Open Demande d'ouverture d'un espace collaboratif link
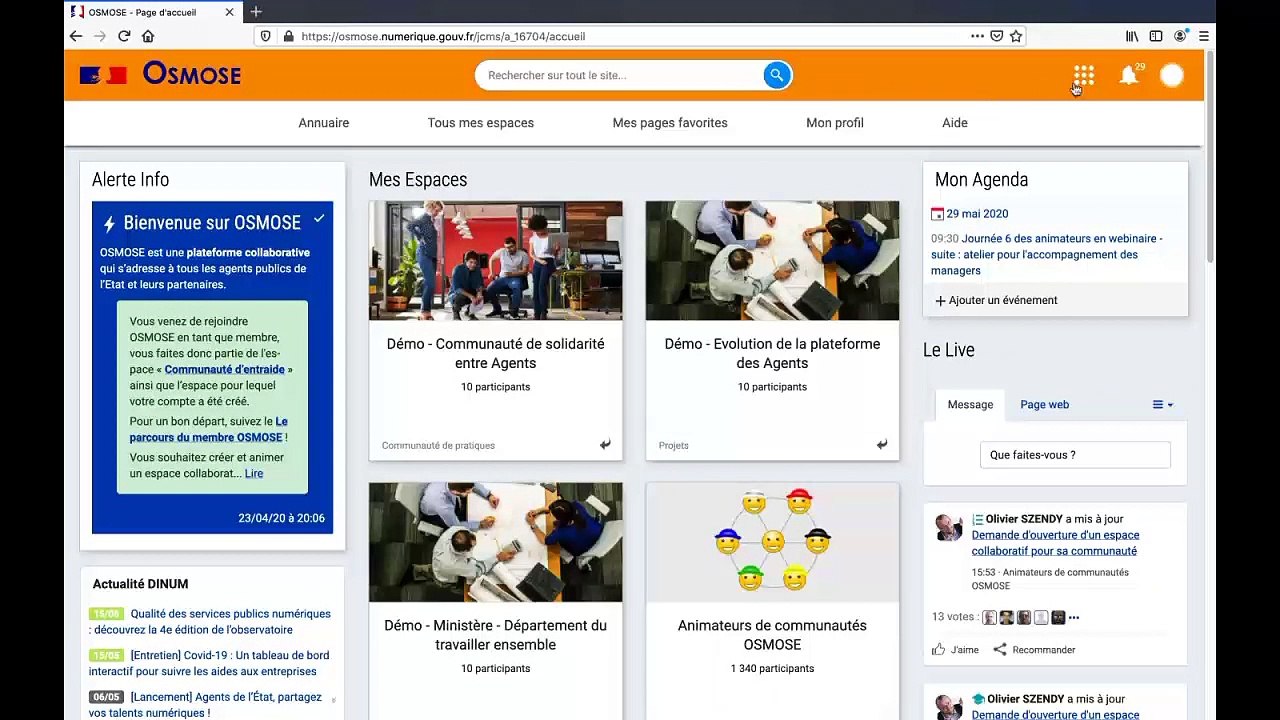 [1055, 543]
